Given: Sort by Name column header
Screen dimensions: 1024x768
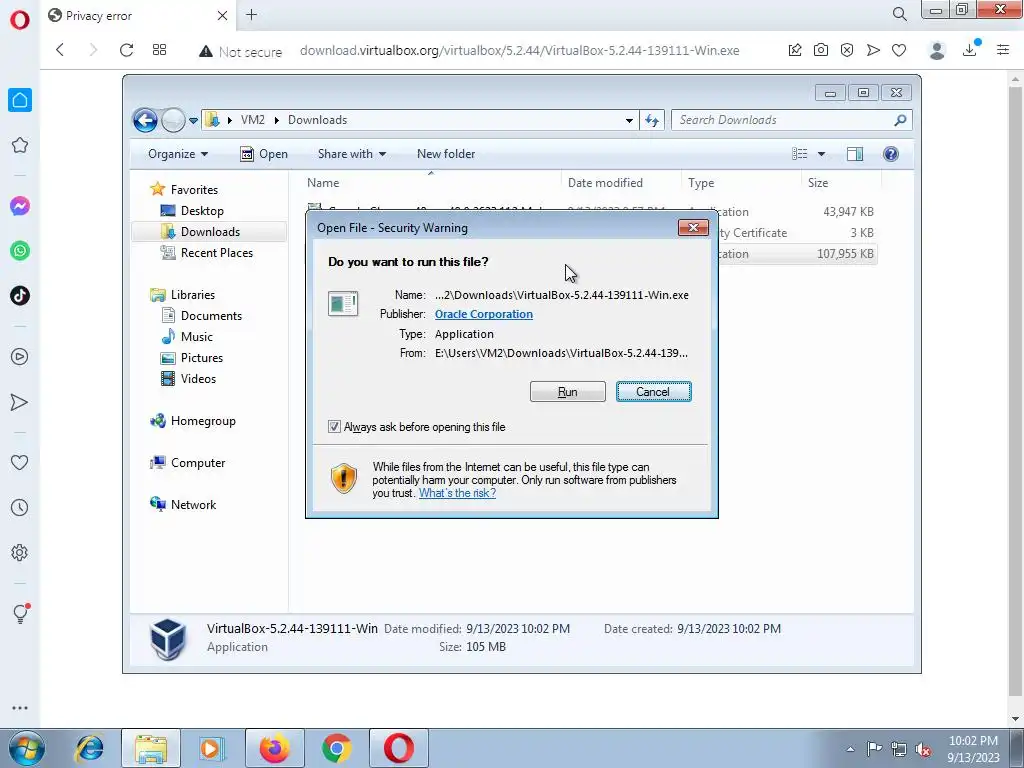Looking at the screenshot, I should pyautogui.click(x=323, y=183).
